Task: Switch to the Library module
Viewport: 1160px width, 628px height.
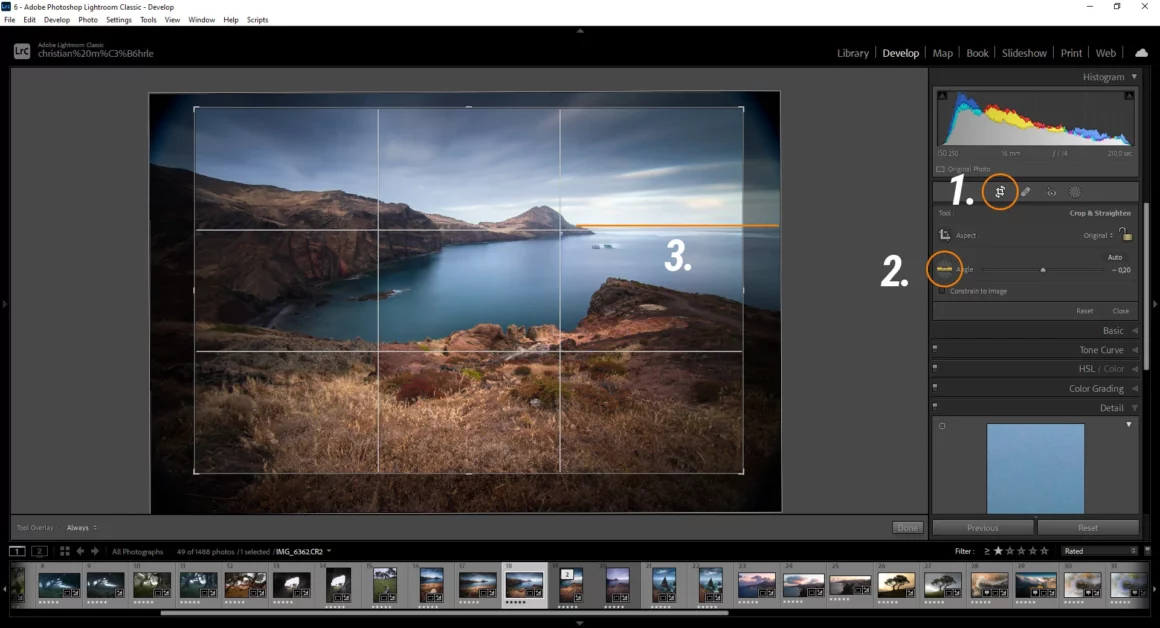Action: 852,53
